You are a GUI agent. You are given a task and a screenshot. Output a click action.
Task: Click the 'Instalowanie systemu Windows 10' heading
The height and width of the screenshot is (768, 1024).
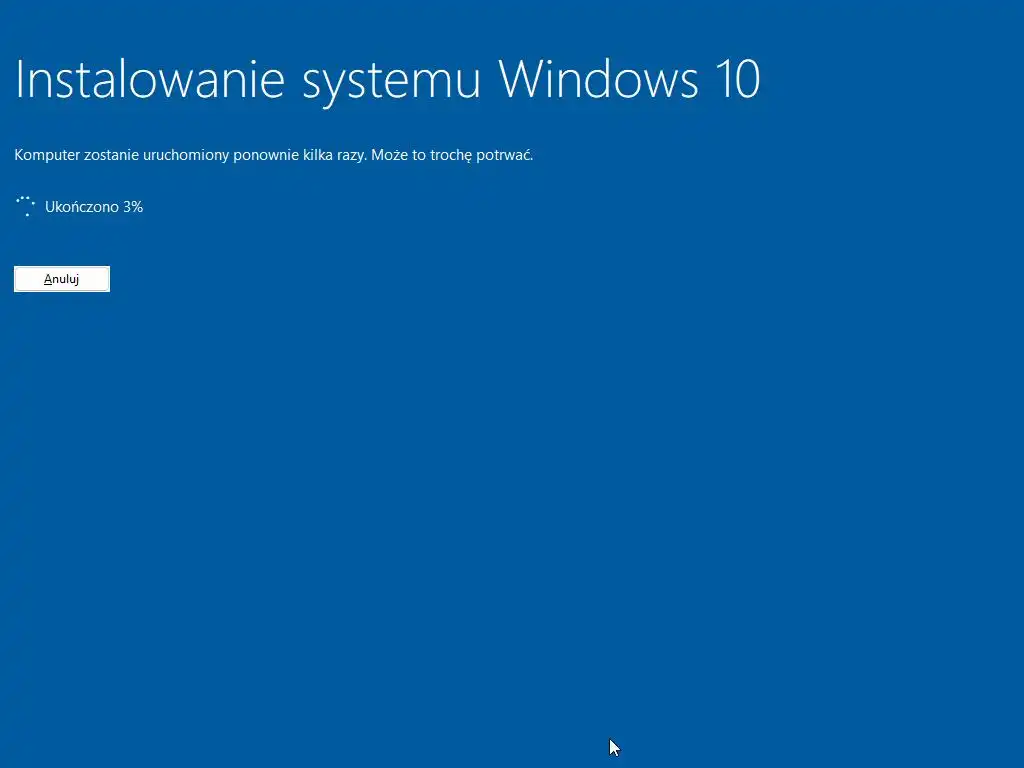(x=387, y=80)
